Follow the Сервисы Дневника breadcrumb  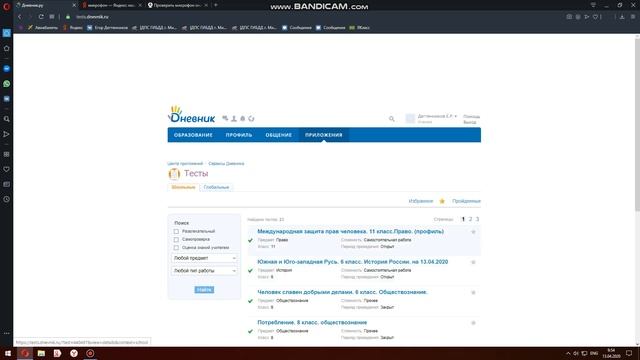coord(226,164)
